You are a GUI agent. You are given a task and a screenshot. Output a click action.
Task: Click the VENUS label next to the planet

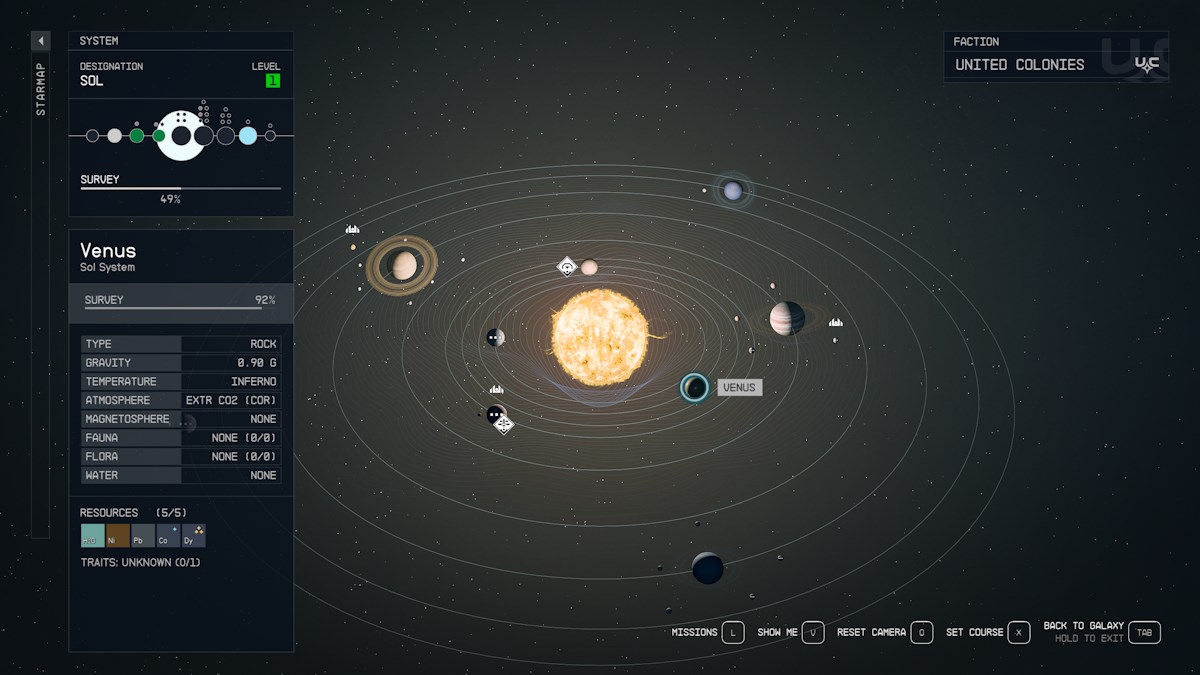click(x=739, y=387)
